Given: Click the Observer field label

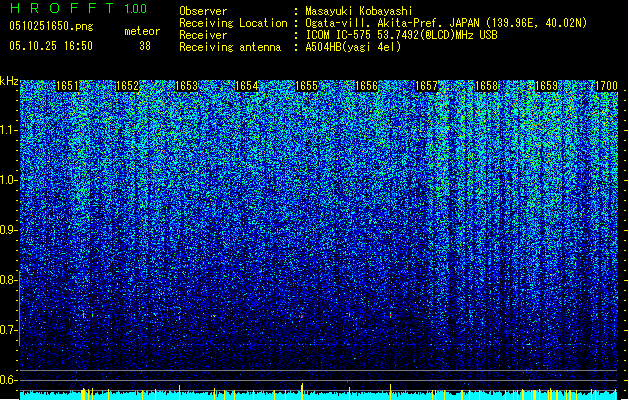Looking at the screenshot, I should [203, 11].
